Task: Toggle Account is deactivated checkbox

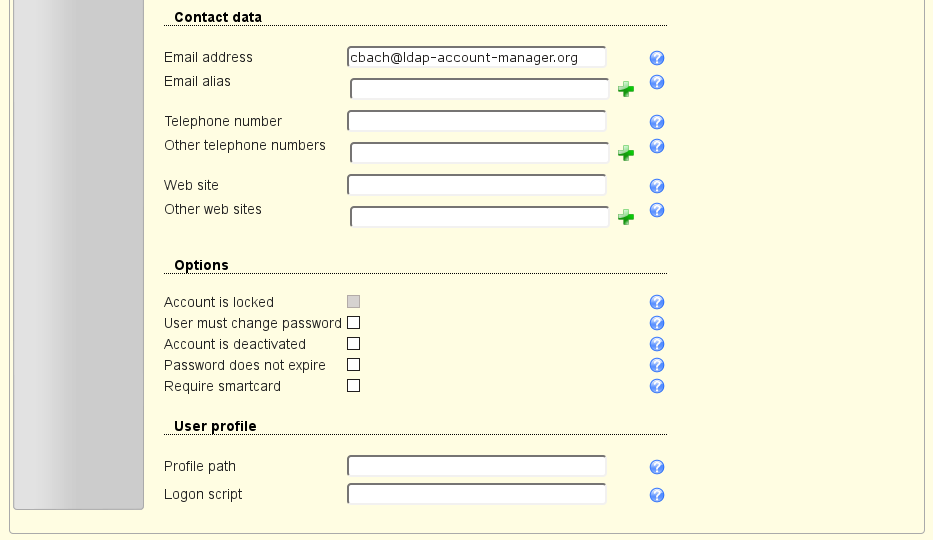Action: click(x=354, y=344)
